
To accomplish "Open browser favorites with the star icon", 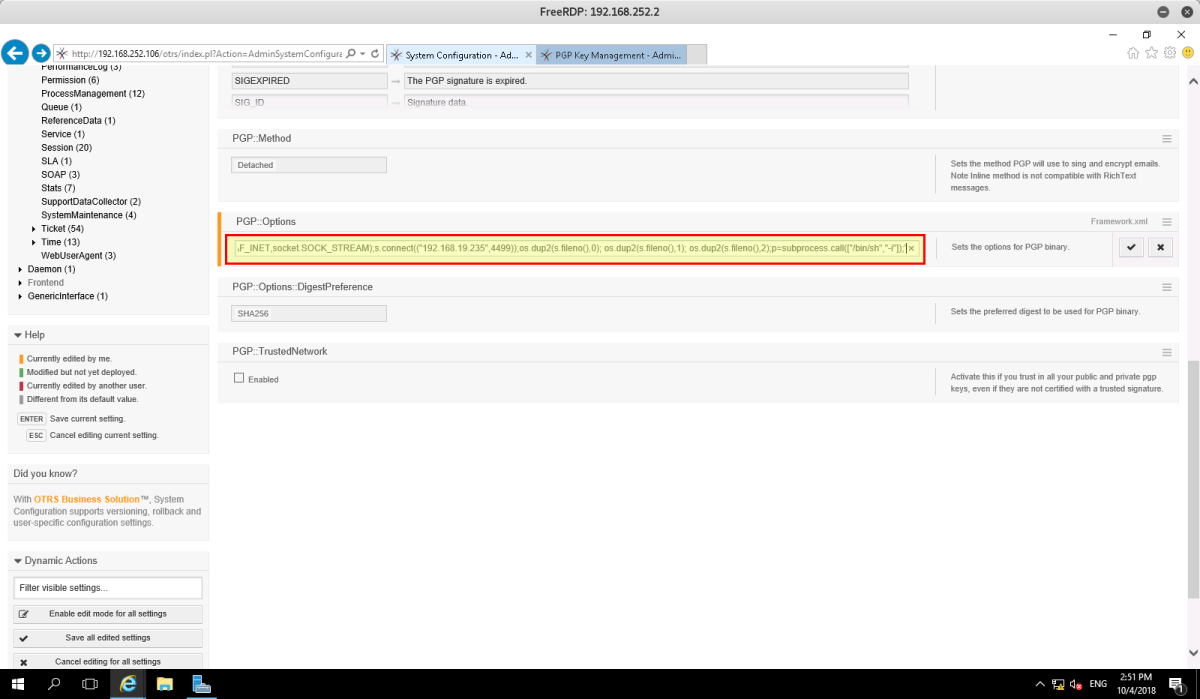I will point(1150,53).
